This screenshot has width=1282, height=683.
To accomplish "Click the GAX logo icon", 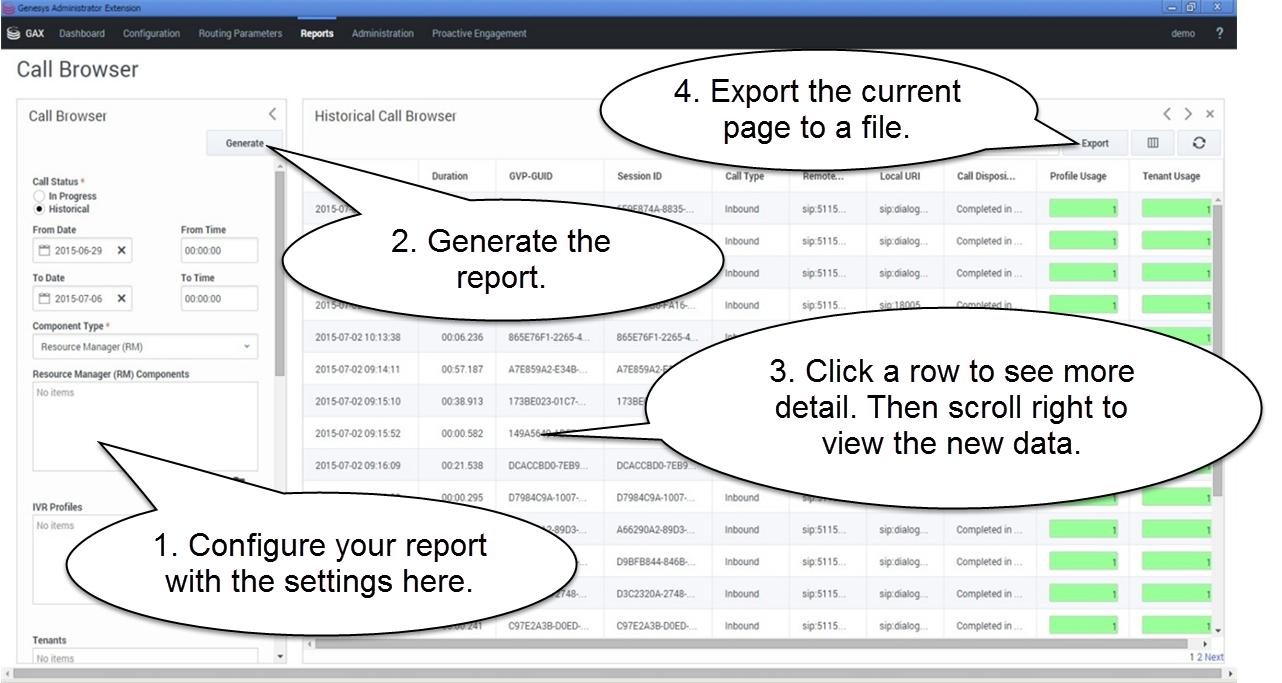I will pos(13,33).
